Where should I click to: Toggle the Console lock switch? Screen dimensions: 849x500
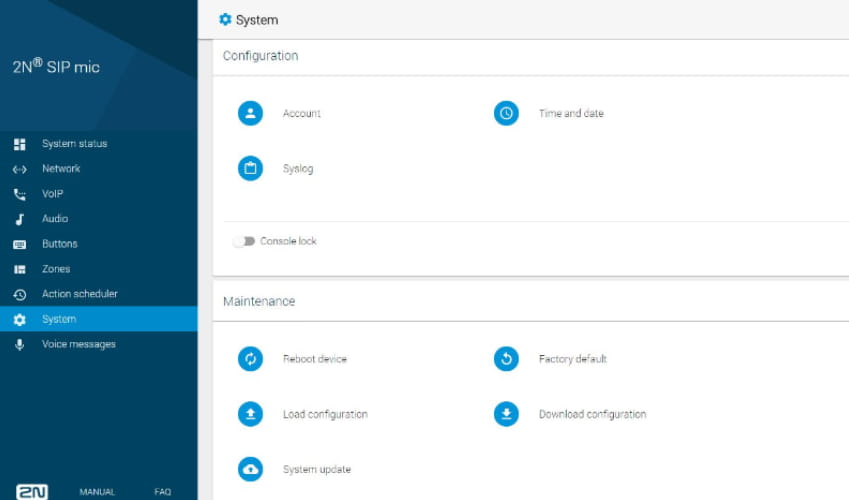click(x=244, y=241)
